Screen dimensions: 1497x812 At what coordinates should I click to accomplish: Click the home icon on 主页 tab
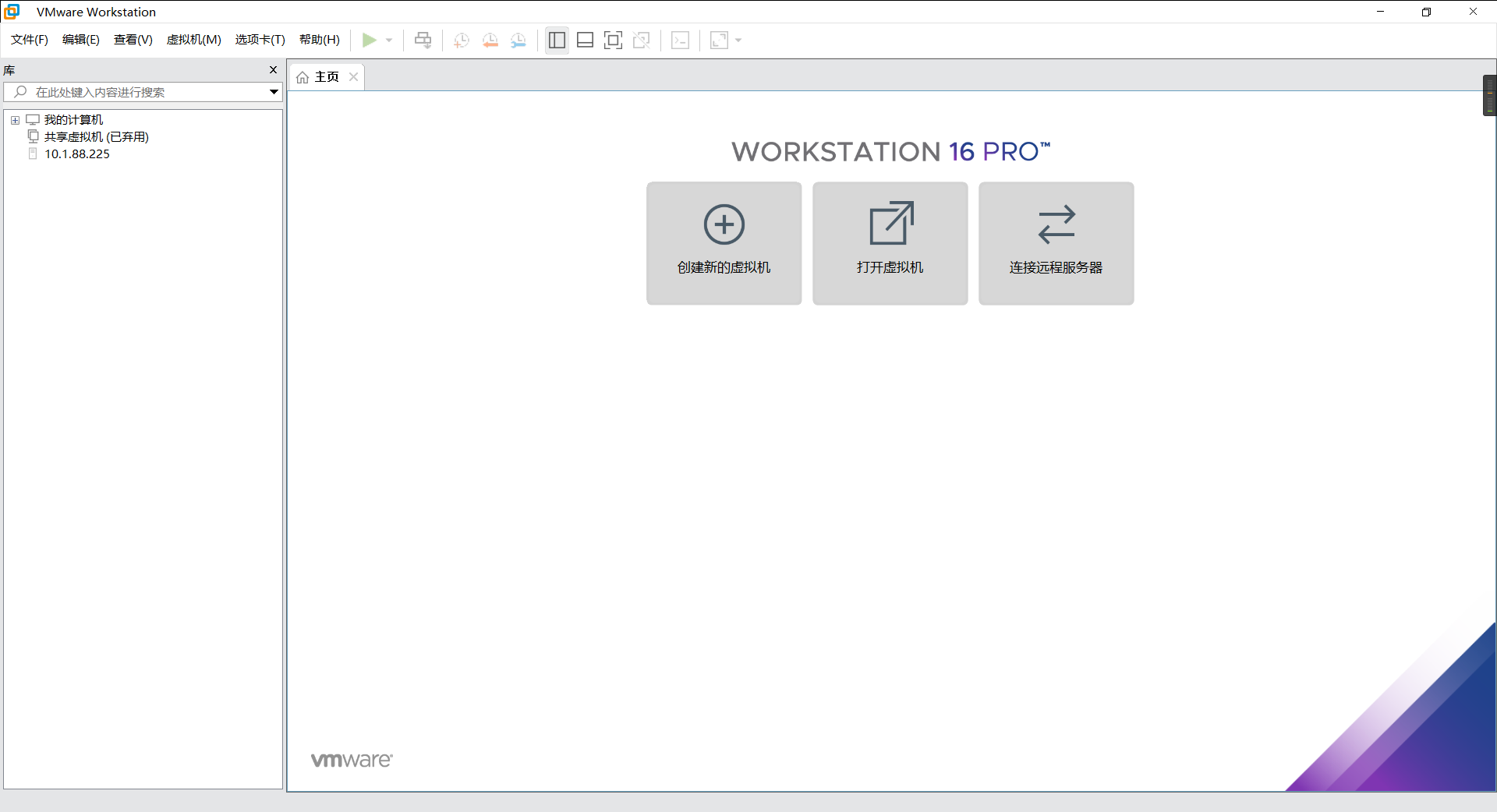[303, 77]
